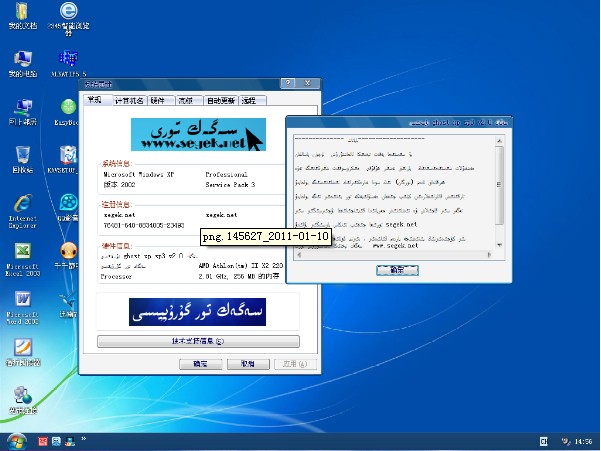The width and height of the screenshot is (601, 451).
Task: Select the orange headphone face music player icon
Action: [67, 256]
